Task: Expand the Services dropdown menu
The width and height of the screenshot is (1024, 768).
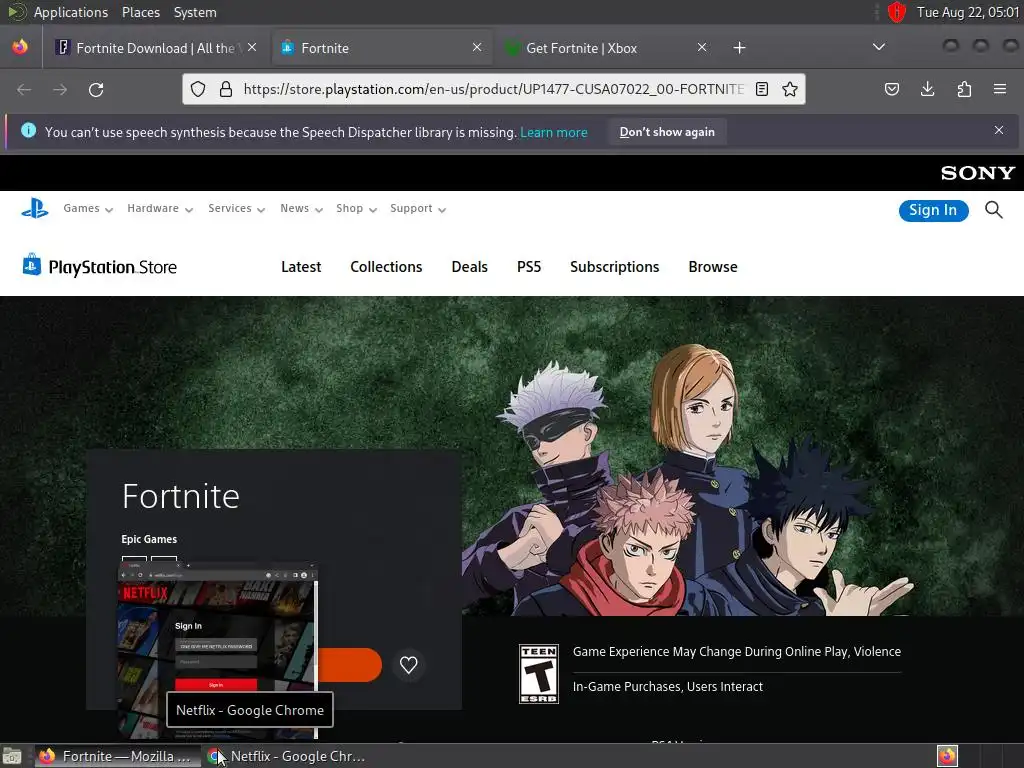Action: [x=236, y=208]
